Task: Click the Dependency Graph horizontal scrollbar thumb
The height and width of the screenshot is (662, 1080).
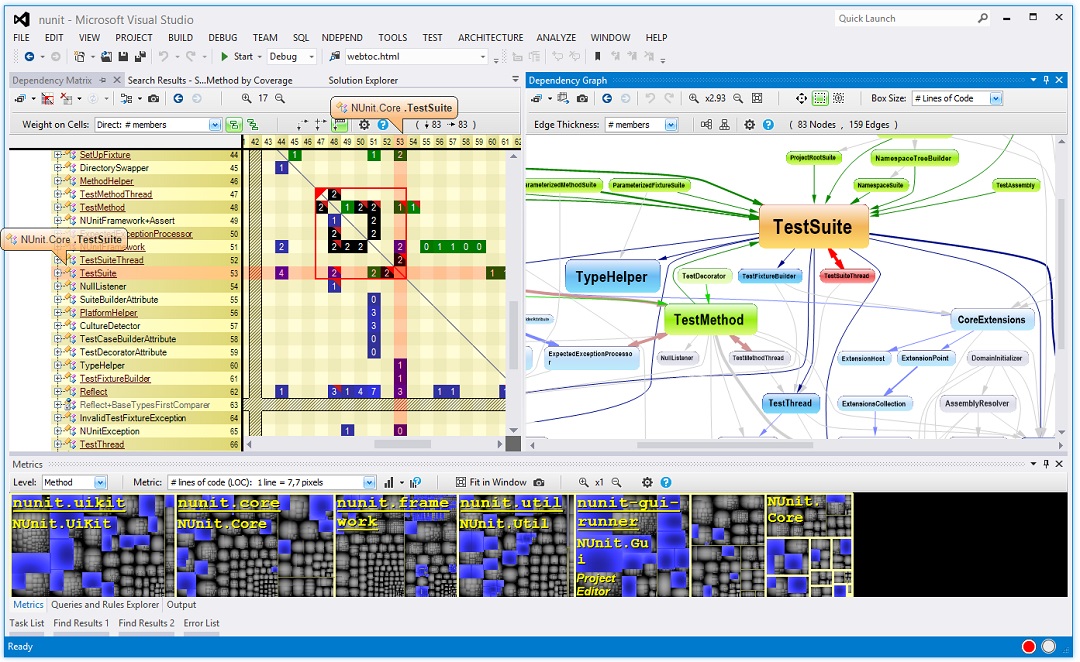Action: click(725, 445)
